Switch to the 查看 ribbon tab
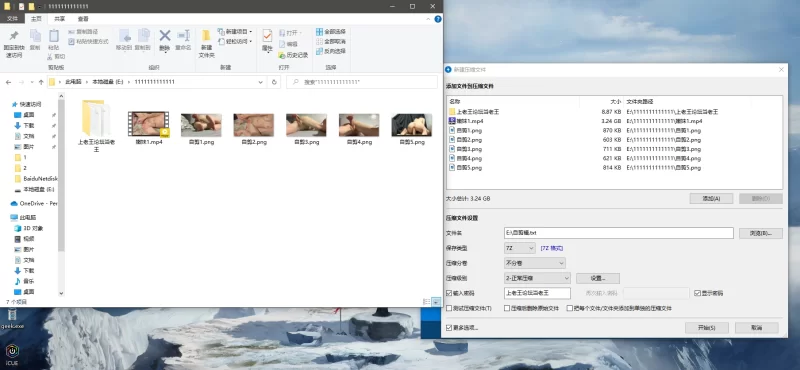 83,19
